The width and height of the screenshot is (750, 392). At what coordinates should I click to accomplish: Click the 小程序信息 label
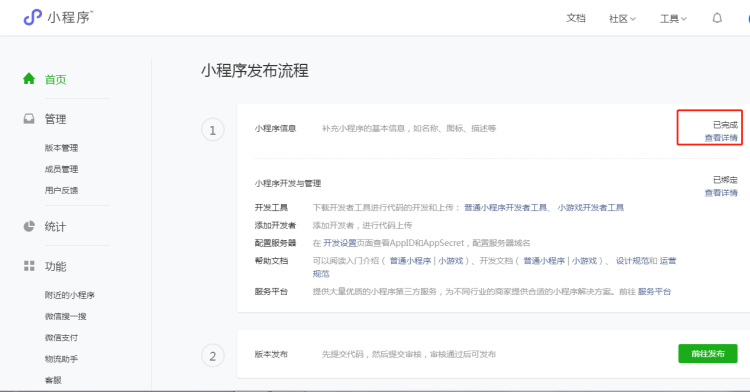click(275, 128)
